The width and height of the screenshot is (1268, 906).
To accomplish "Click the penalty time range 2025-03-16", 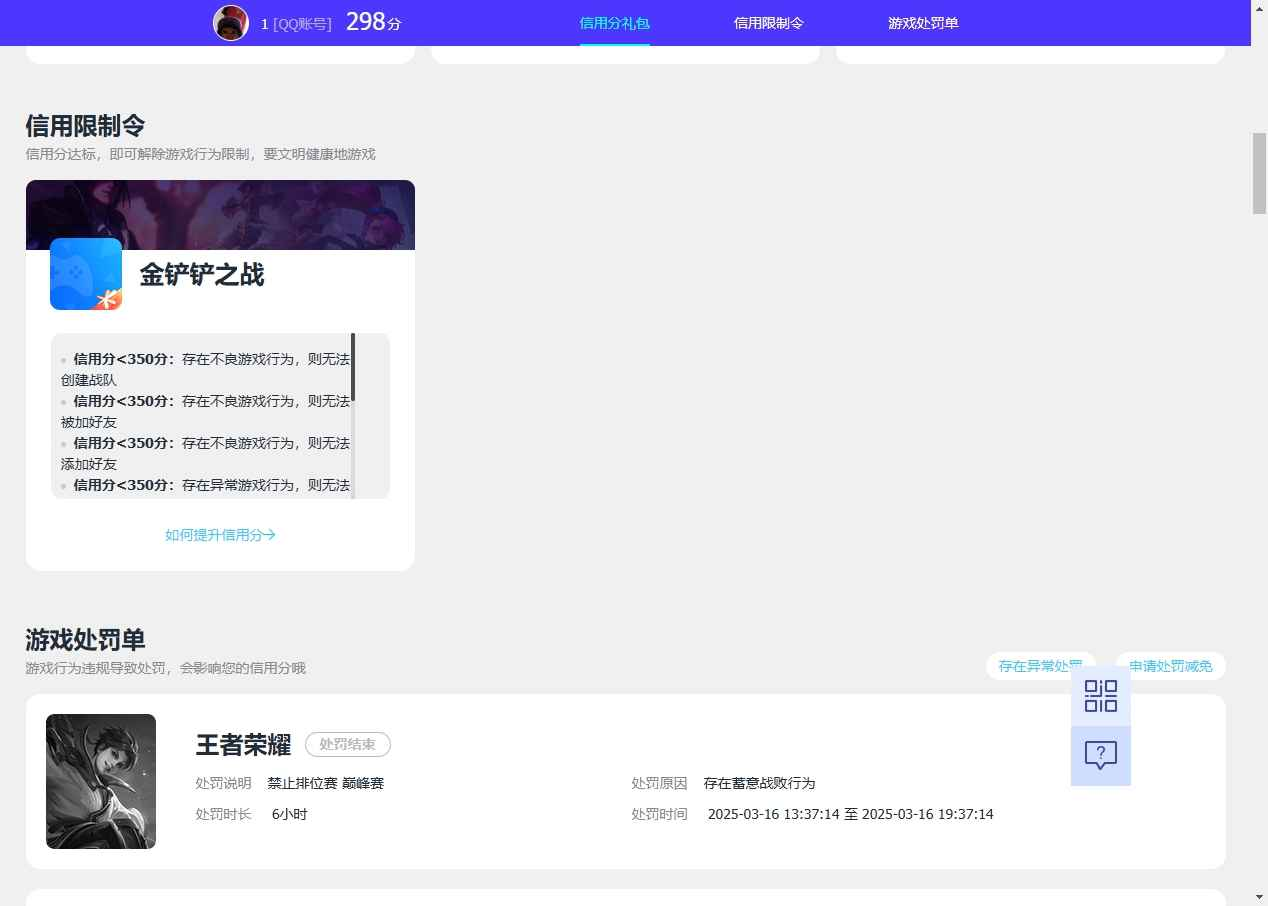I will [851, 814].
